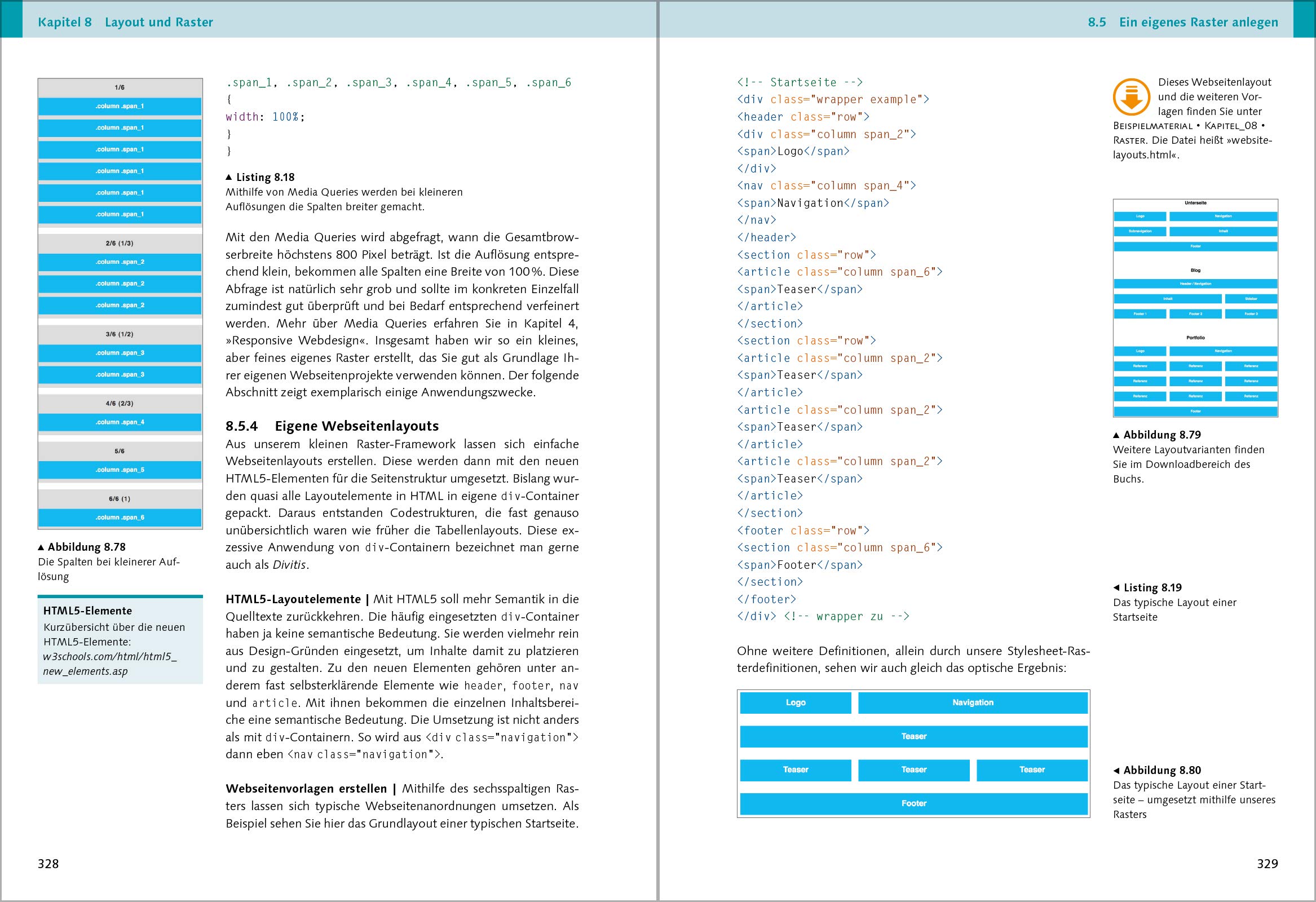
Task: Click the "5/6" group header
Action: 120,452
